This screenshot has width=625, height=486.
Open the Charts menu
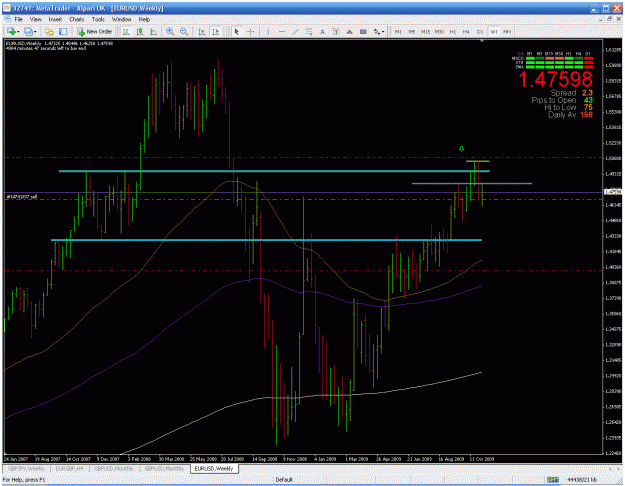click(x=77, y=19)
